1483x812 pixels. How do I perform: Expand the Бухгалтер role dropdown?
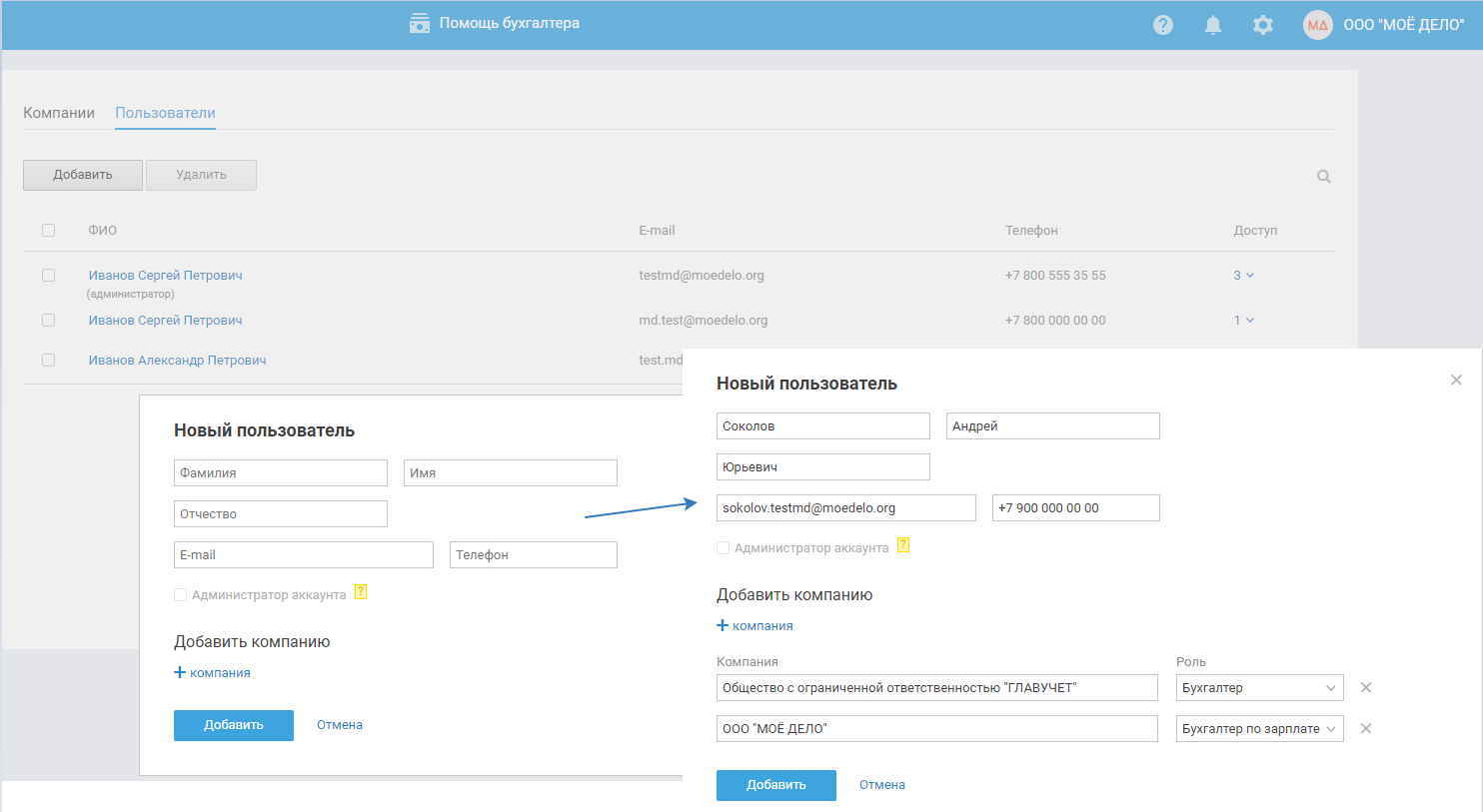coord(1259,688)
